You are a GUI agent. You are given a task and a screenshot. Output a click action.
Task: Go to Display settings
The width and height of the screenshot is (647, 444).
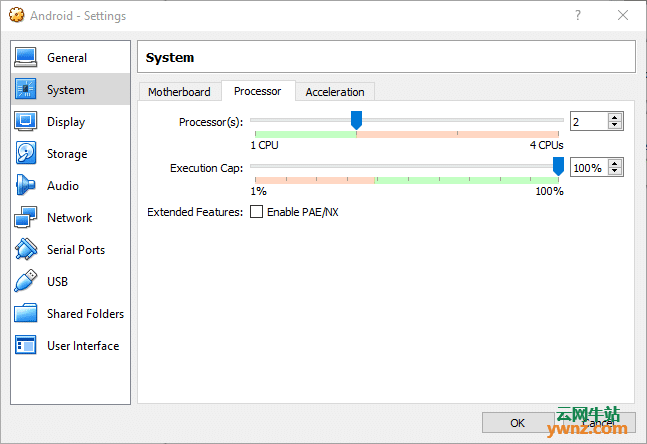click(x=71, y=121)
